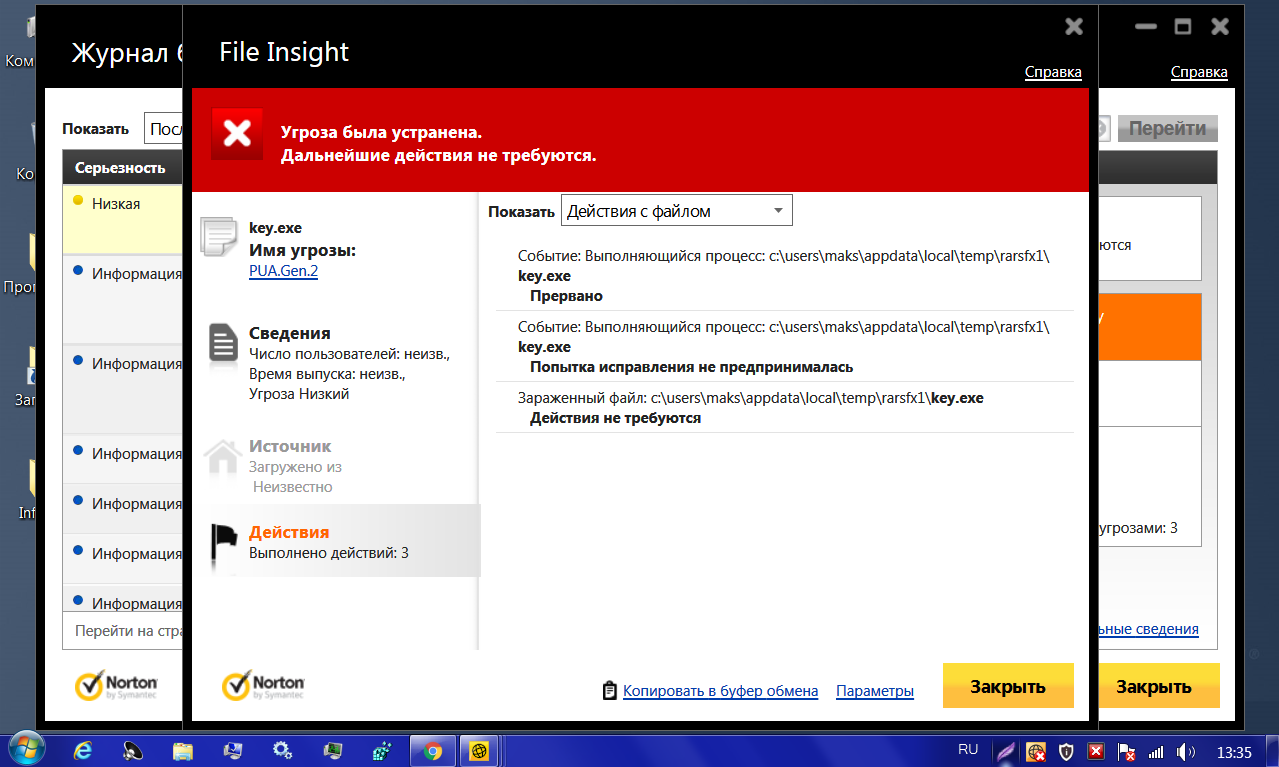Click the document icon next to Сведения

click(x=222, y=342)
